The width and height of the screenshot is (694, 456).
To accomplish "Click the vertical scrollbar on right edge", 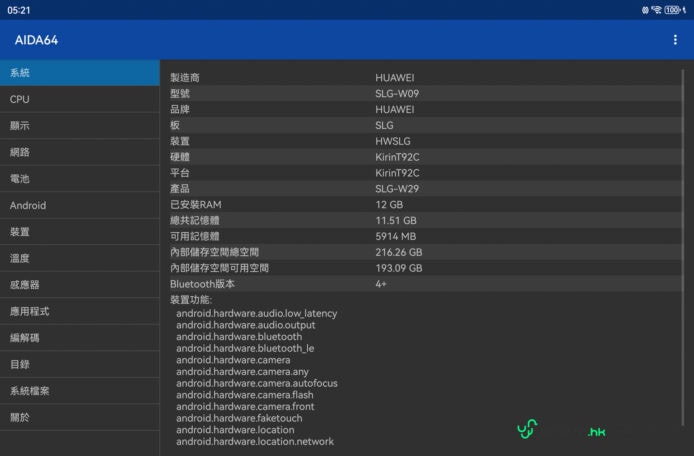I will [x=683, y=248].
